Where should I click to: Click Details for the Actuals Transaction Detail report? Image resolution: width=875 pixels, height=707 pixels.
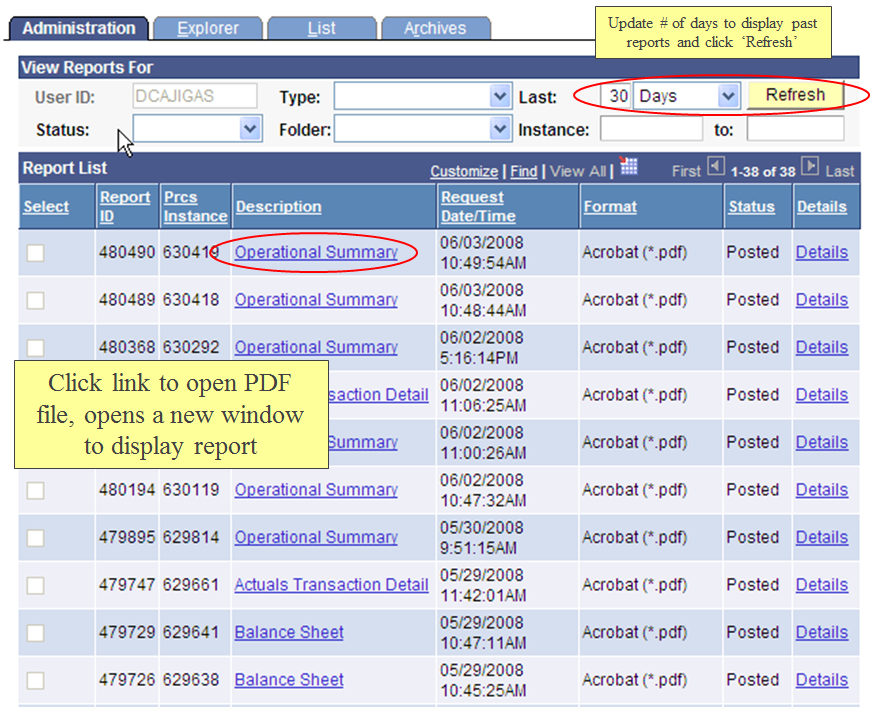click(x=822, y=584)
